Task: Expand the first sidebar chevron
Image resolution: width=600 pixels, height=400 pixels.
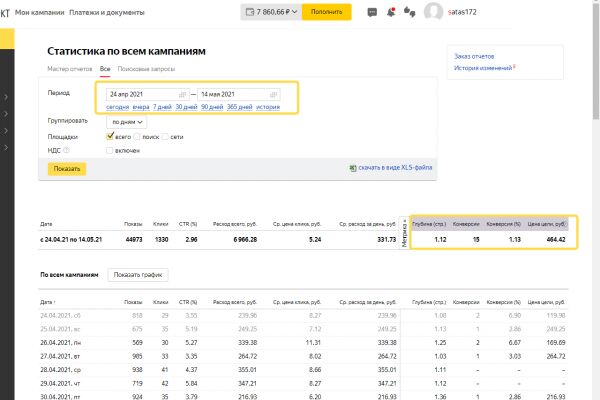Action: click(6, 97)
